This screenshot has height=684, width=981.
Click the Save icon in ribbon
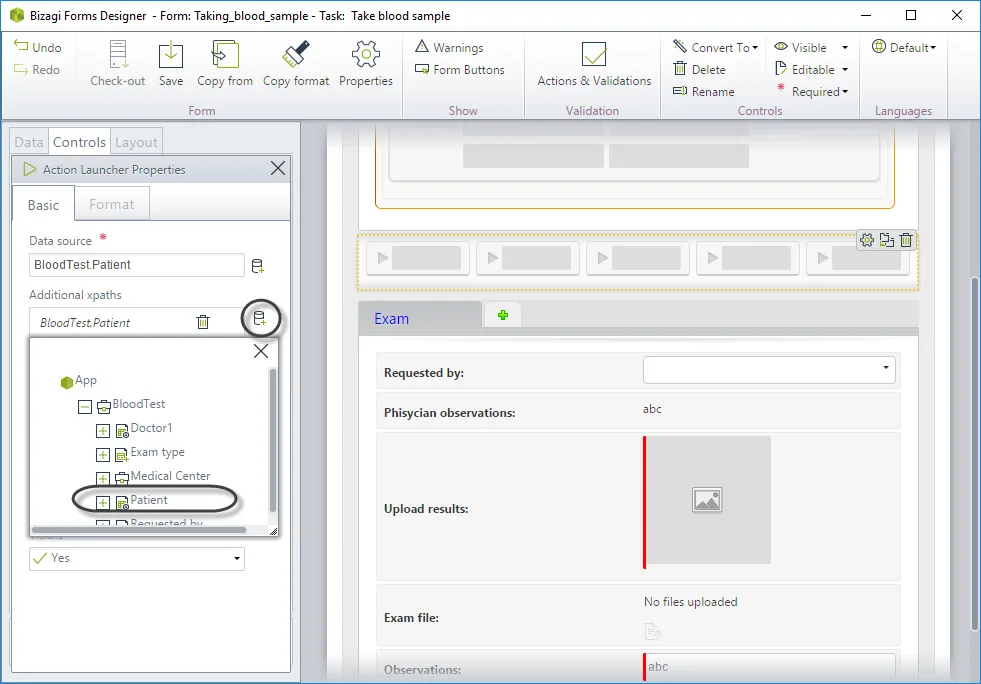170,55
